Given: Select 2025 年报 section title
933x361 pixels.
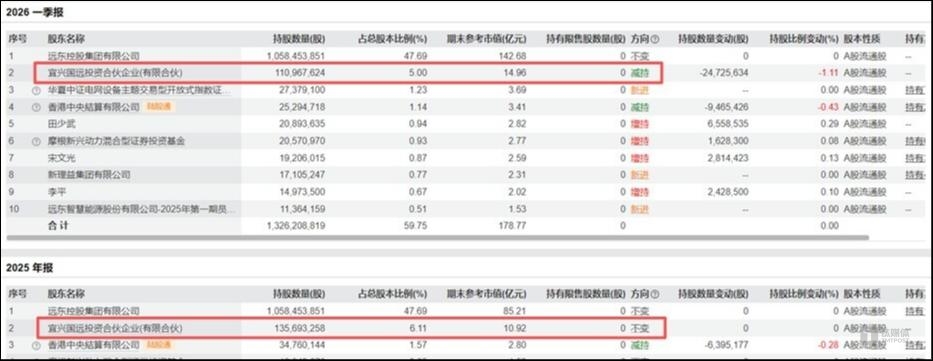Looking at the screenshot, I should point(30,268).
